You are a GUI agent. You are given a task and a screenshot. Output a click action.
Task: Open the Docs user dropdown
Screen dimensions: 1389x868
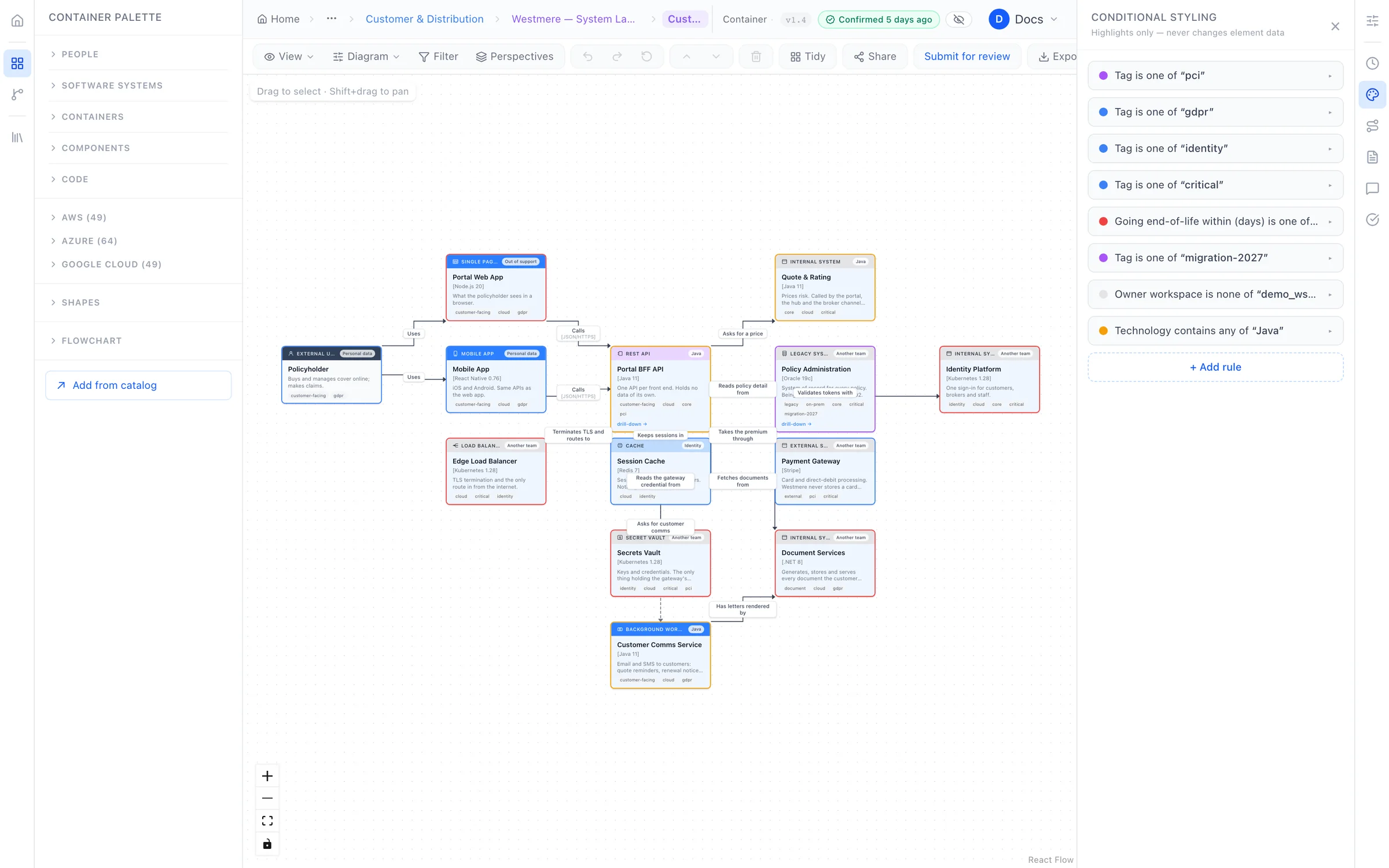1023,20
